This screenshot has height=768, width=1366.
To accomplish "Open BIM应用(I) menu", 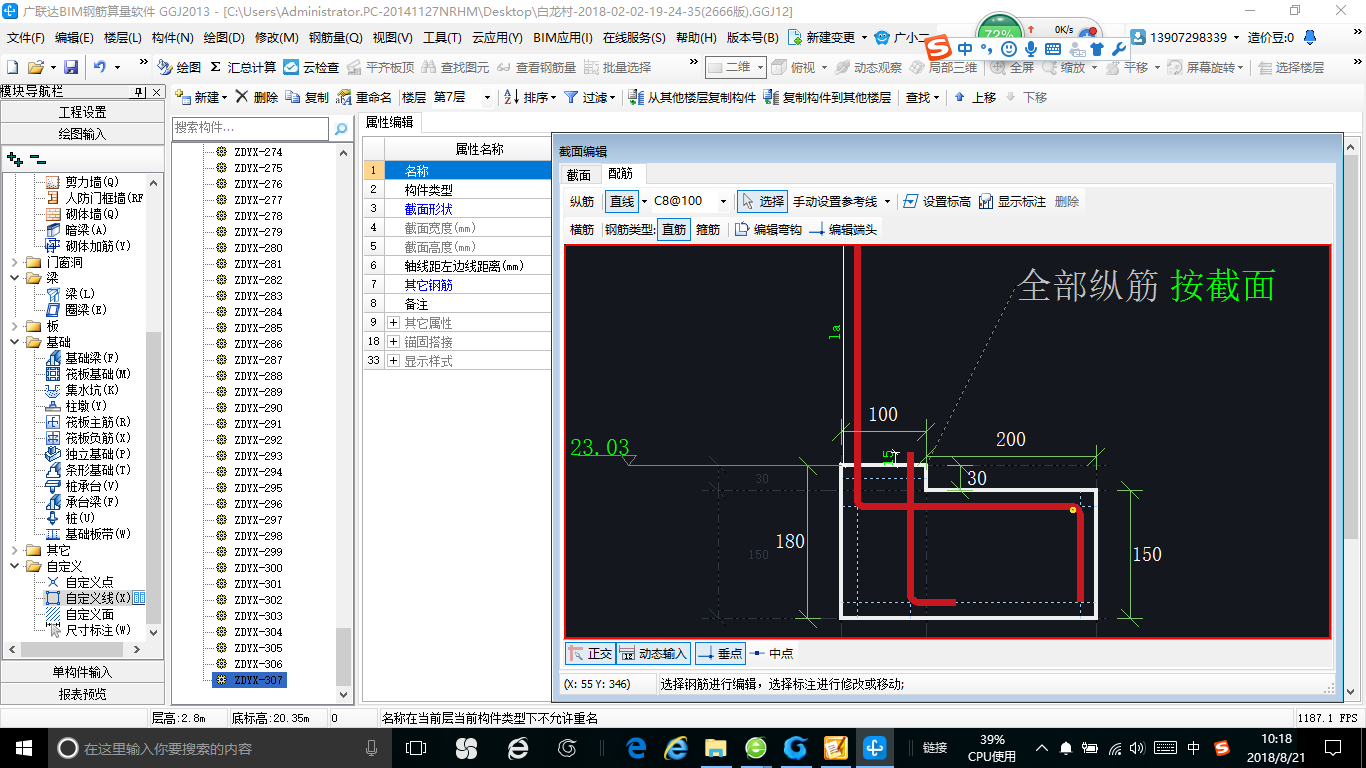I will point(563,38).
